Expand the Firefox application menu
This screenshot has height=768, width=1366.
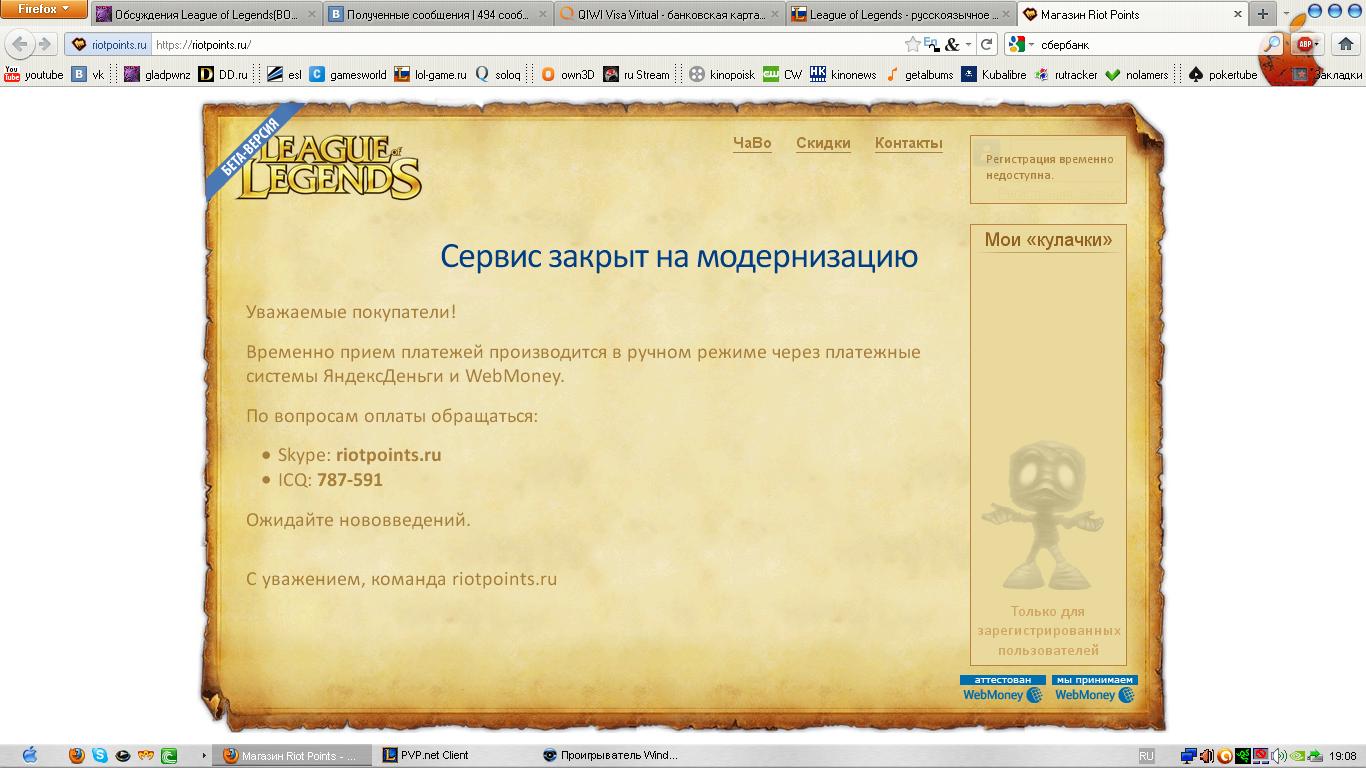click(x=44, y=9)
